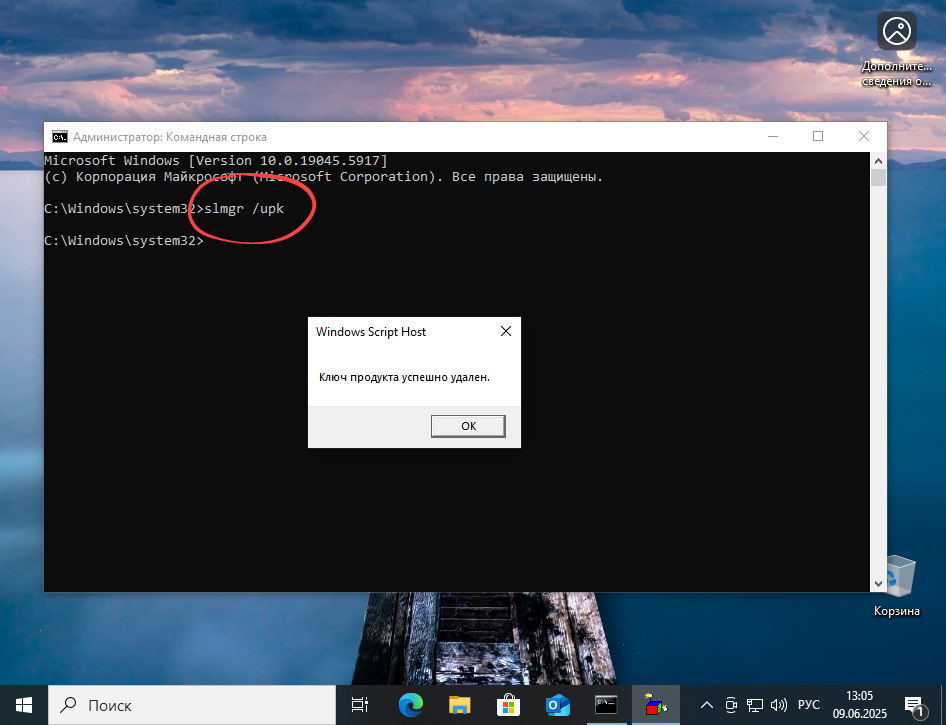The image size is (946, 725).
Task: Launch Microsoft Edge from the taskbar
Action: coord(409,705)
